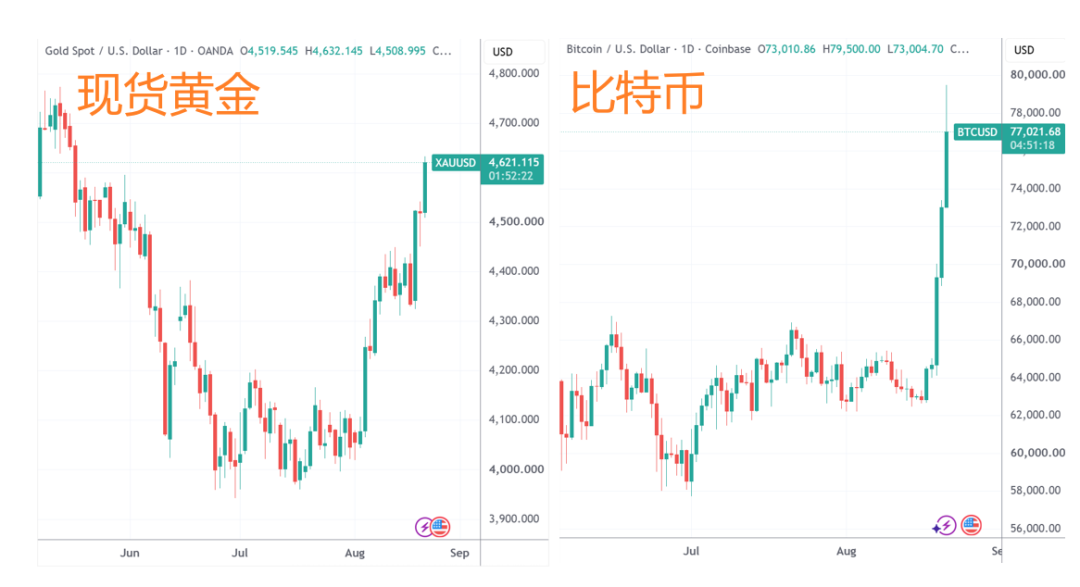Select the Sep marker on gold time axis
This screenshot has width=1080, height=587.
[459, 553]
